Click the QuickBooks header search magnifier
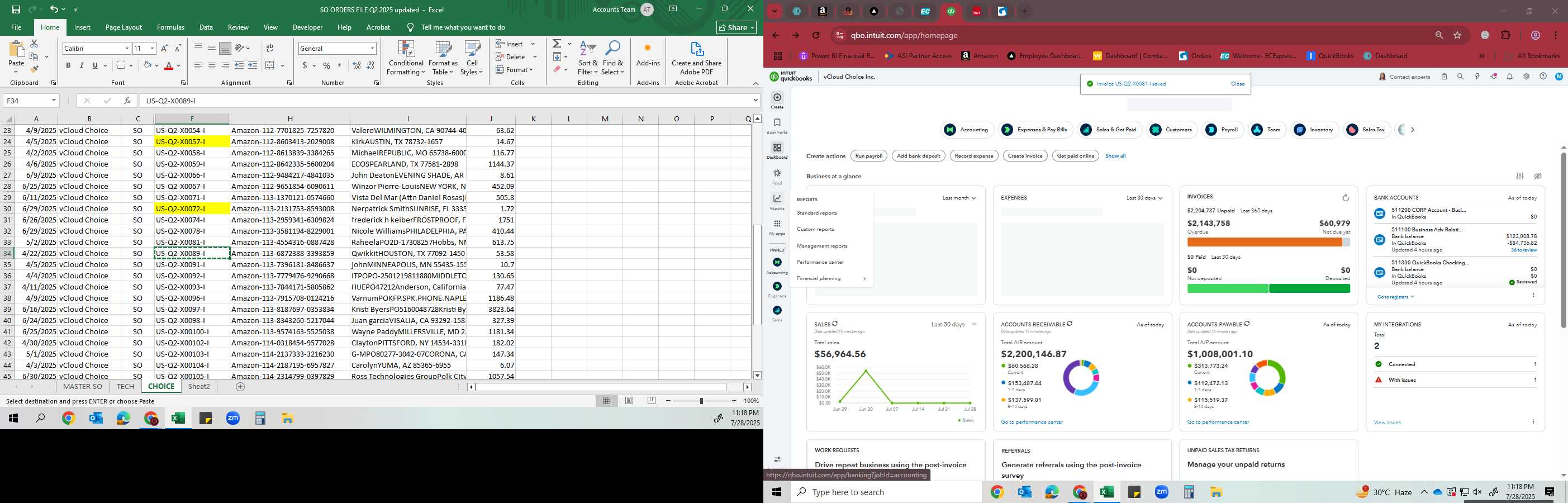Screen dimensions: 1568x503 [1460, 77]
